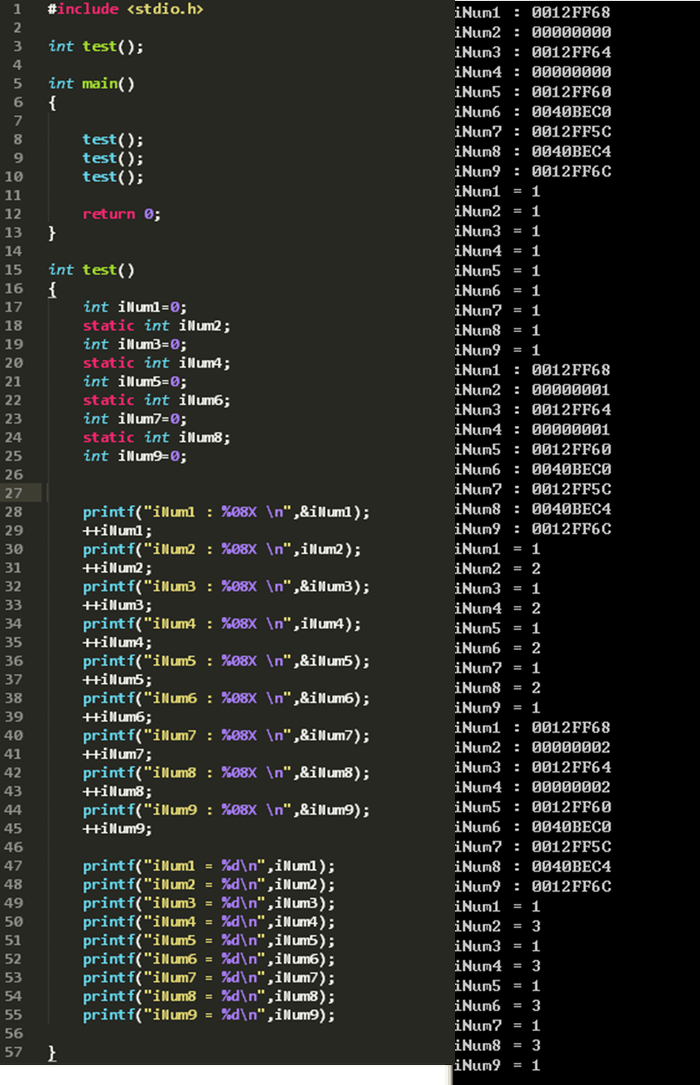Click the printf line passing &iNum6
The width and height of the screenshot is (700, 1085).
(226, 700)
